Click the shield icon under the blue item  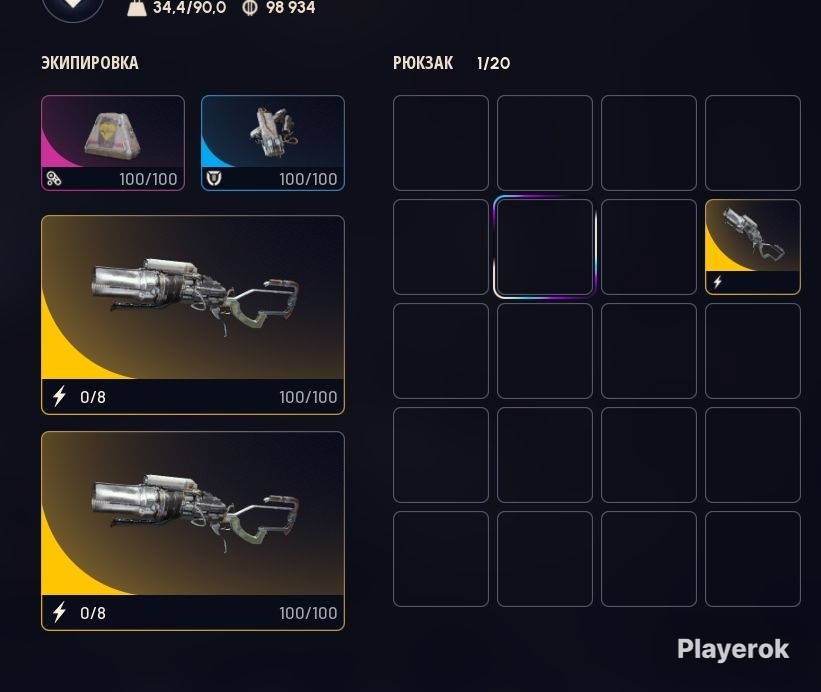pos(214,179)
